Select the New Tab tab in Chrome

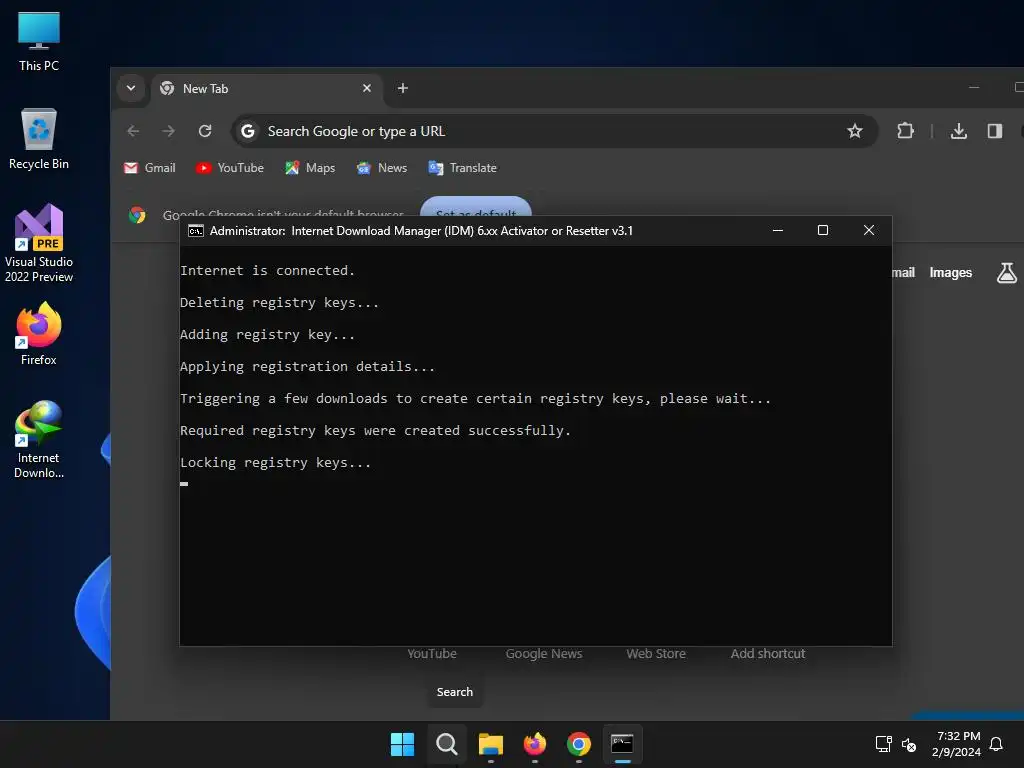click(x=266, y=88)
